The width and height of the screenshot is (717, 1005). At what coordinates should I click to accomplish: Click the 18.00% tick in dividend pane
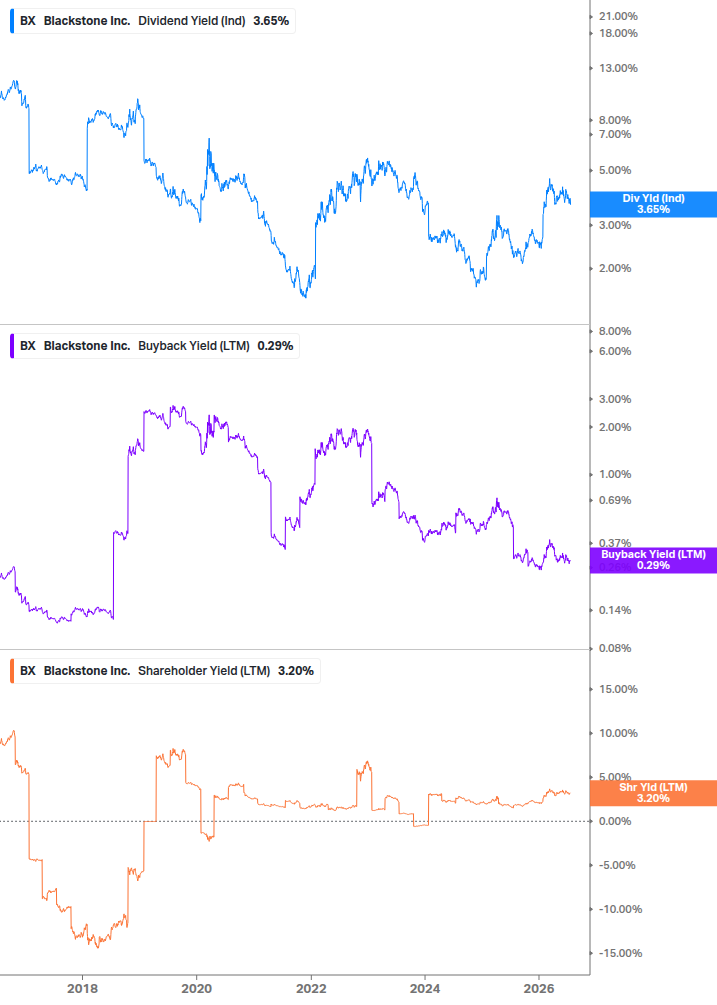tap(618, 33)
